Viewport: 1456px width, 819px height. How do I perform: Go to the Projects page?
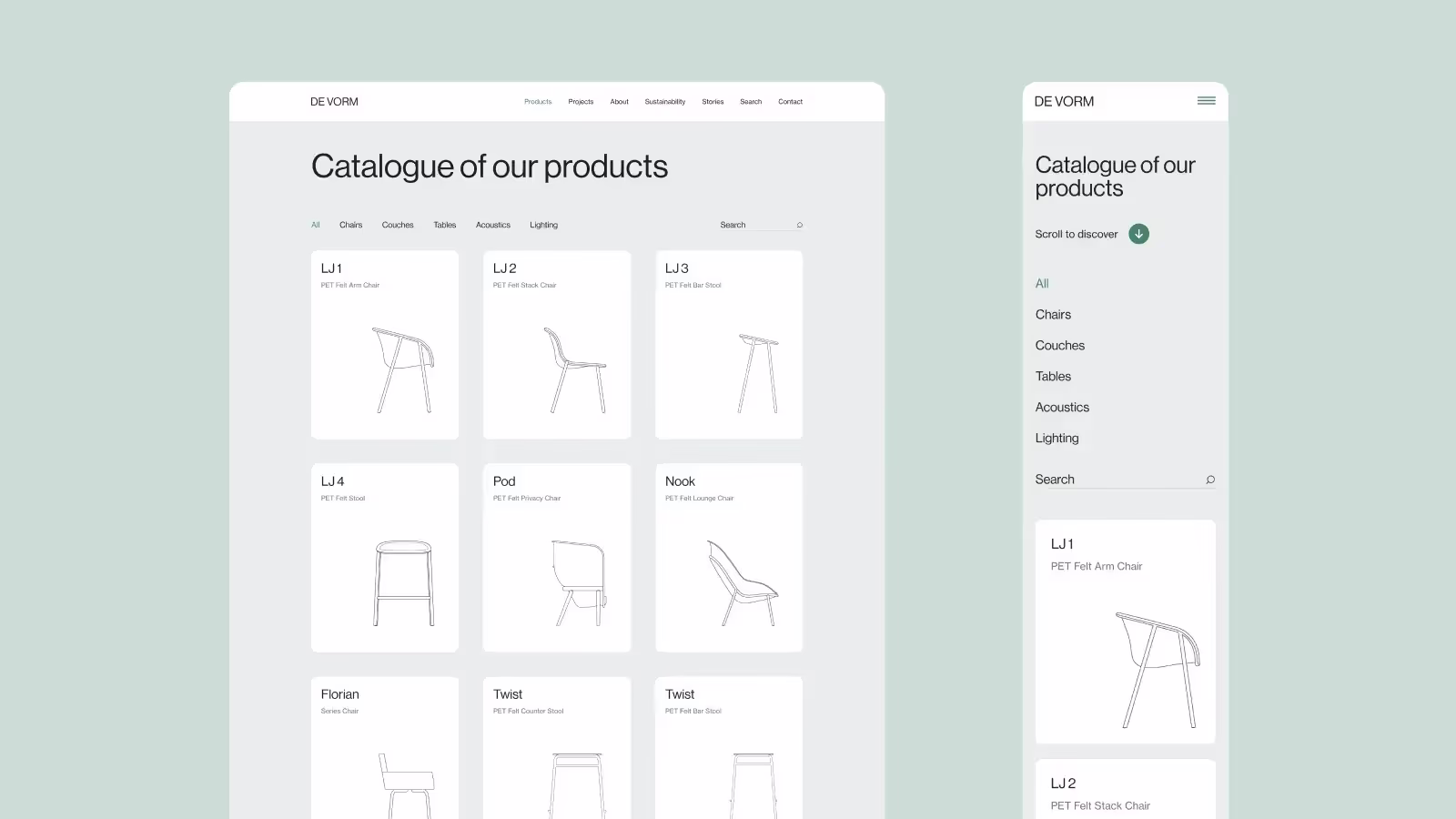581,102
